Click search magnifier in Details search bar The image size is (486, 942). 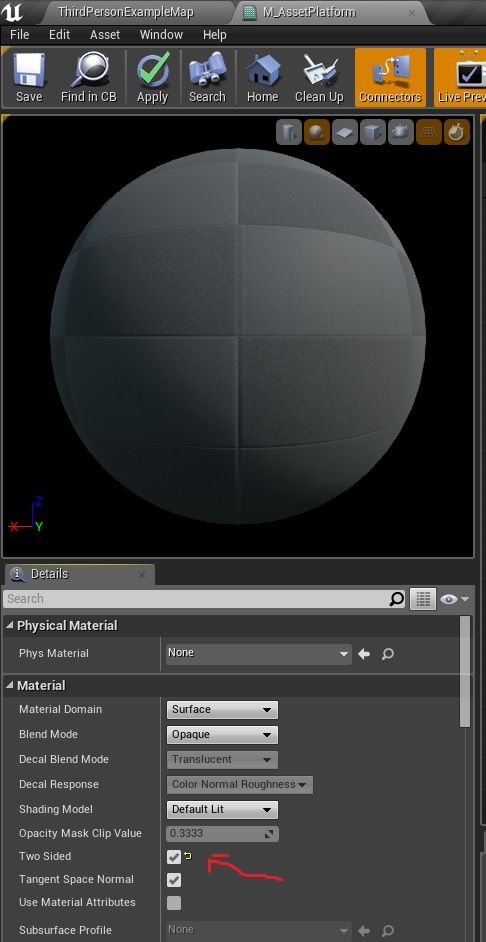[x=396, y=599]
